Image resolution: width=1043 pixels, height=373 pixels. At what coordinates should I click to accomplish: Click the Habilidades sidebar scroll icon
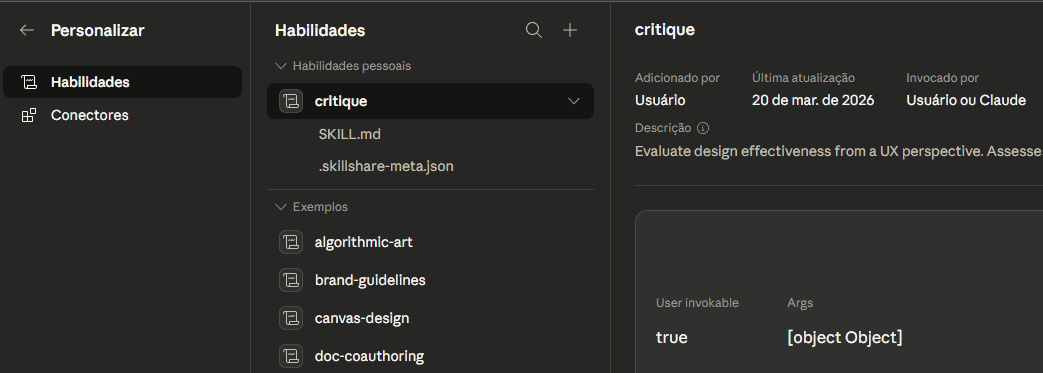29,82
